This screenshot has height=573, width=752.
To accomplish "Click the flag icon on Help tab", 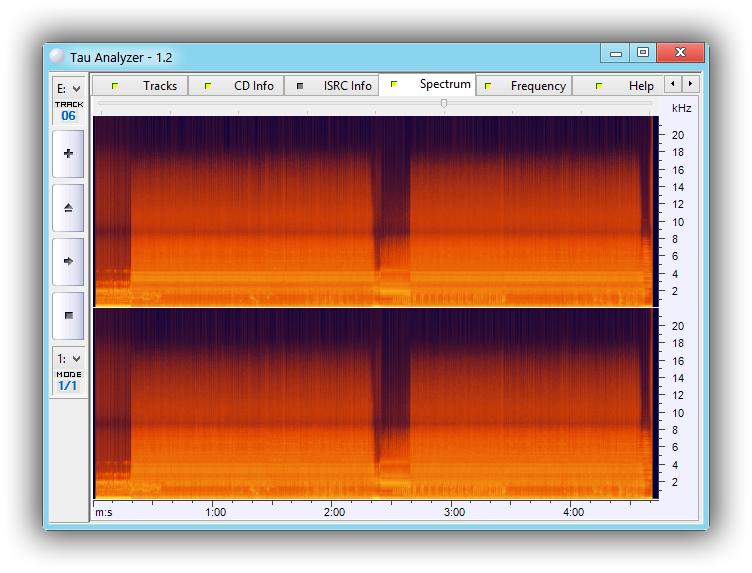I will 599,86.
